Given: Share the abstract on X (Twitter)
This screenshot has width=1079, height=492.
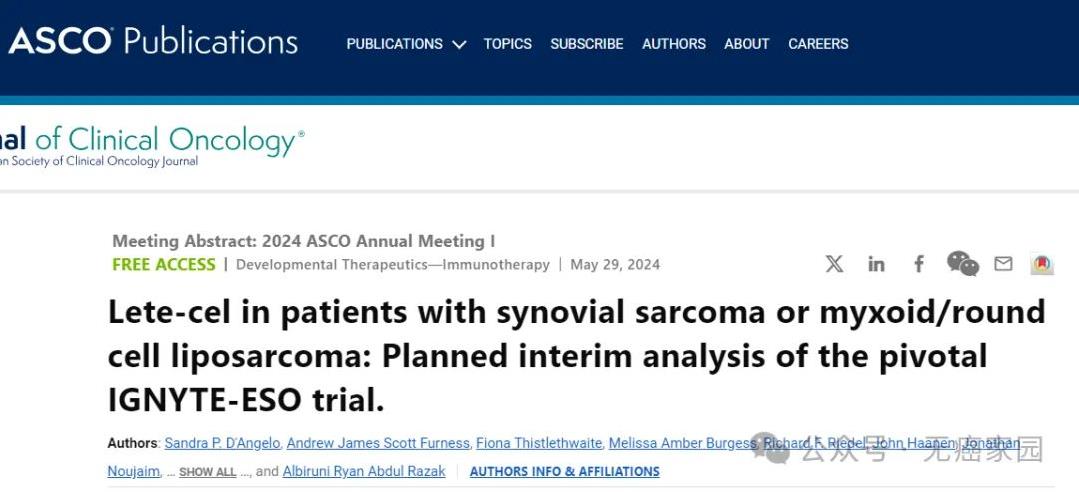Looking at the screenshot, I should (x=834, y=264).
